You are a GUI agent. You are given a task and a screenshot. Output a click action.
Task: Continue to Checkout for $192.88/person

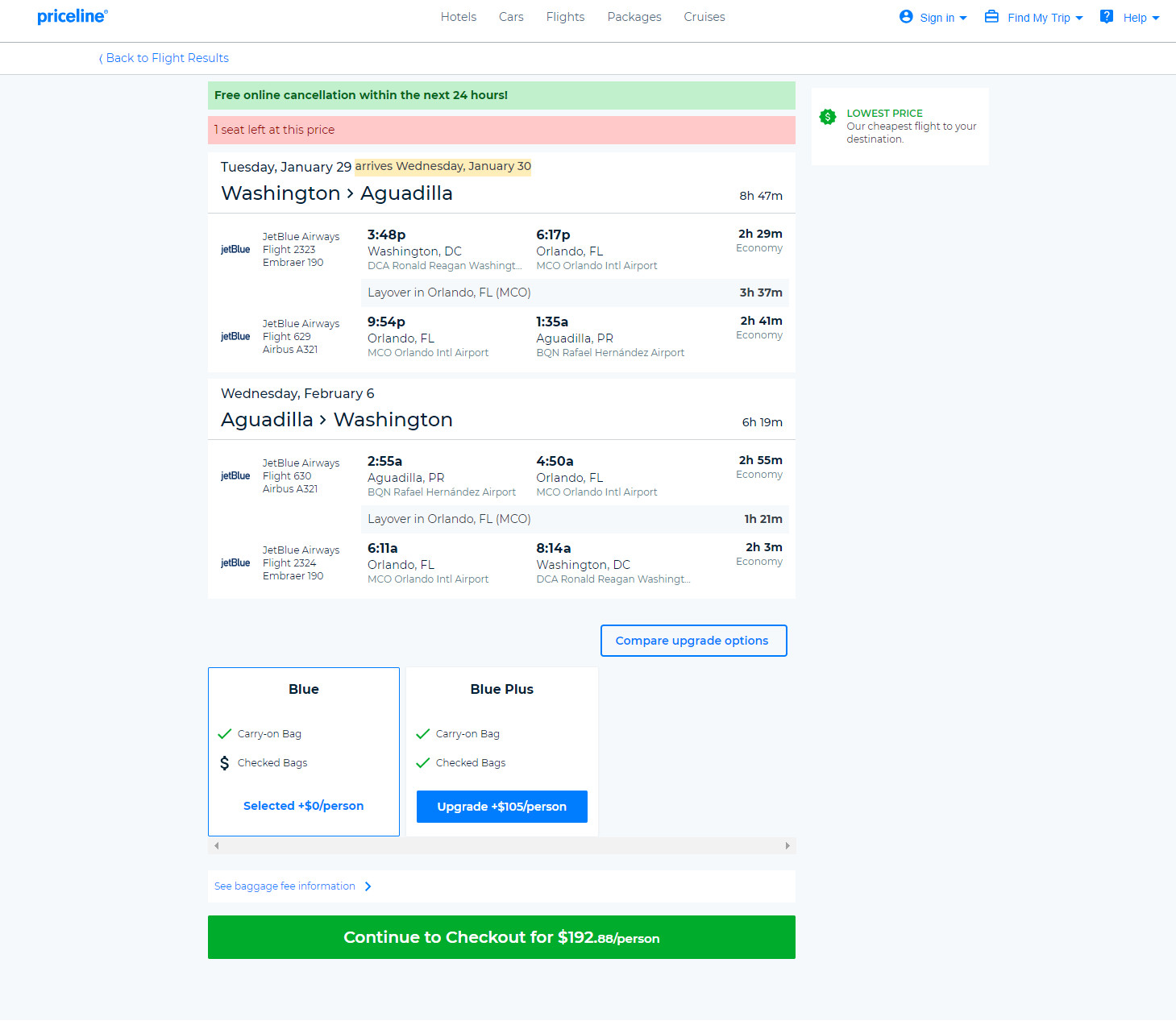501,937
